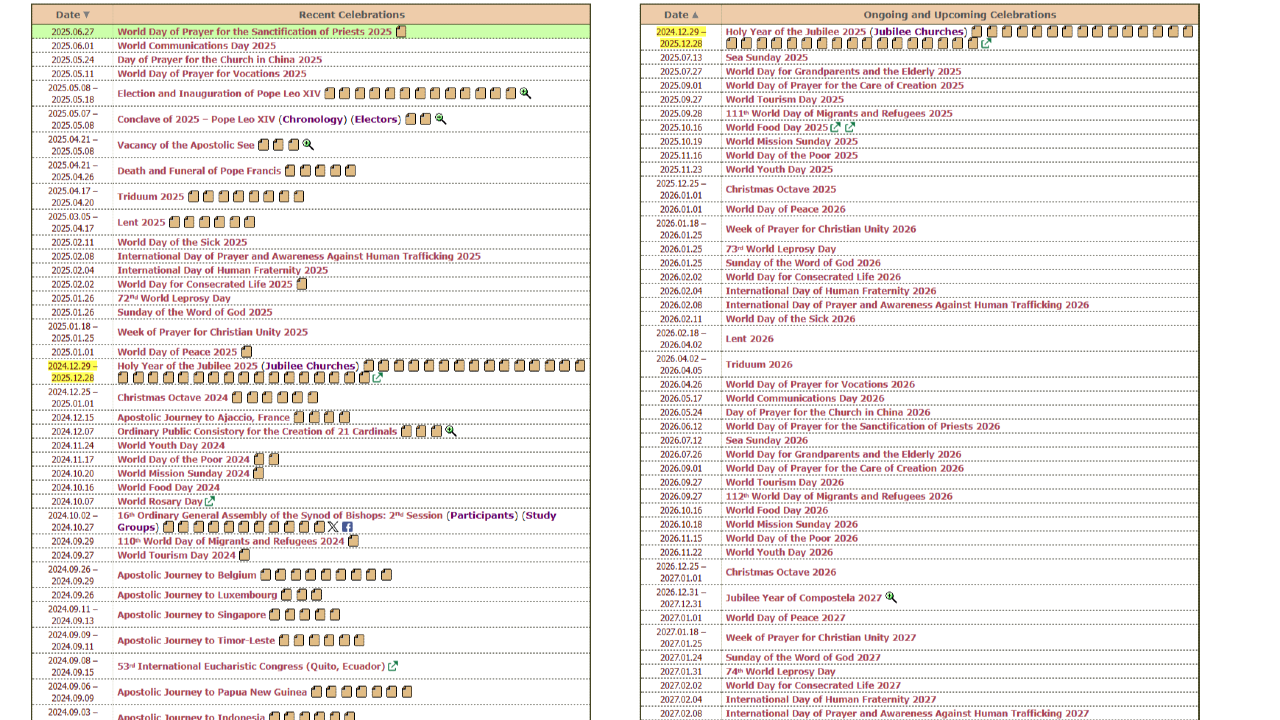This screenshot has width=1280, height=720.
Task: Sort Recent Celebrations by the Date header
Action: click(72, 15)
